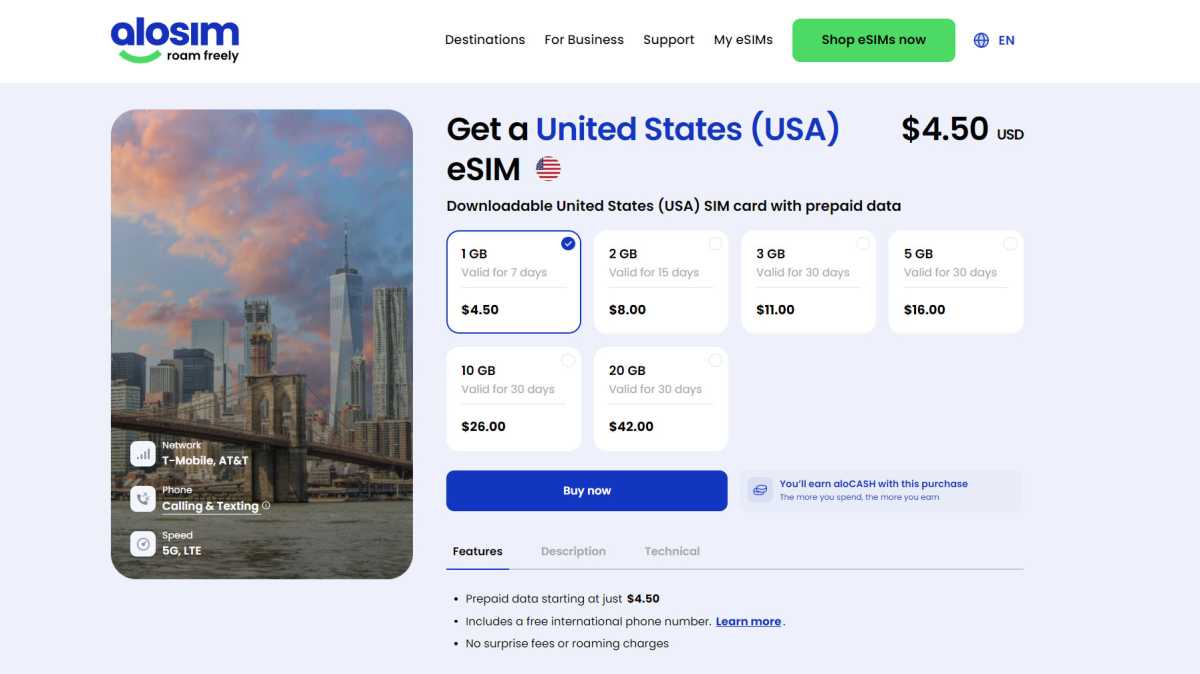The width and height of the screenshot is (1200, 674).
Task: Select the 3 GB plan radio button
Action: 863,244
